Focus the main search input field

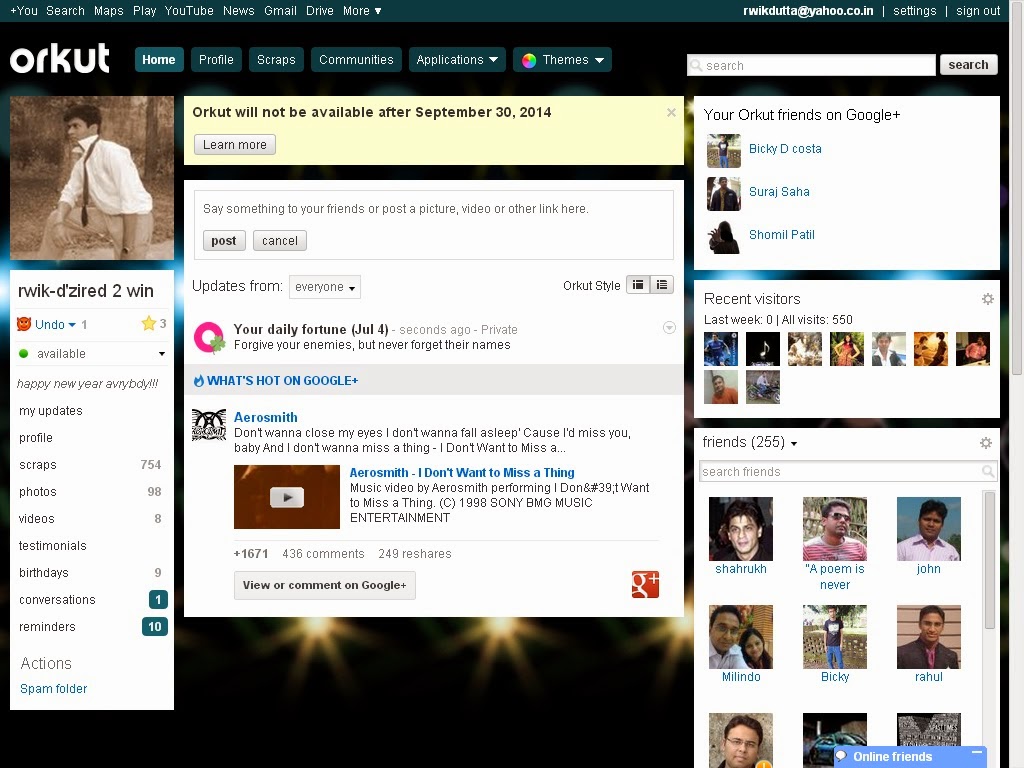coord(811,65)
